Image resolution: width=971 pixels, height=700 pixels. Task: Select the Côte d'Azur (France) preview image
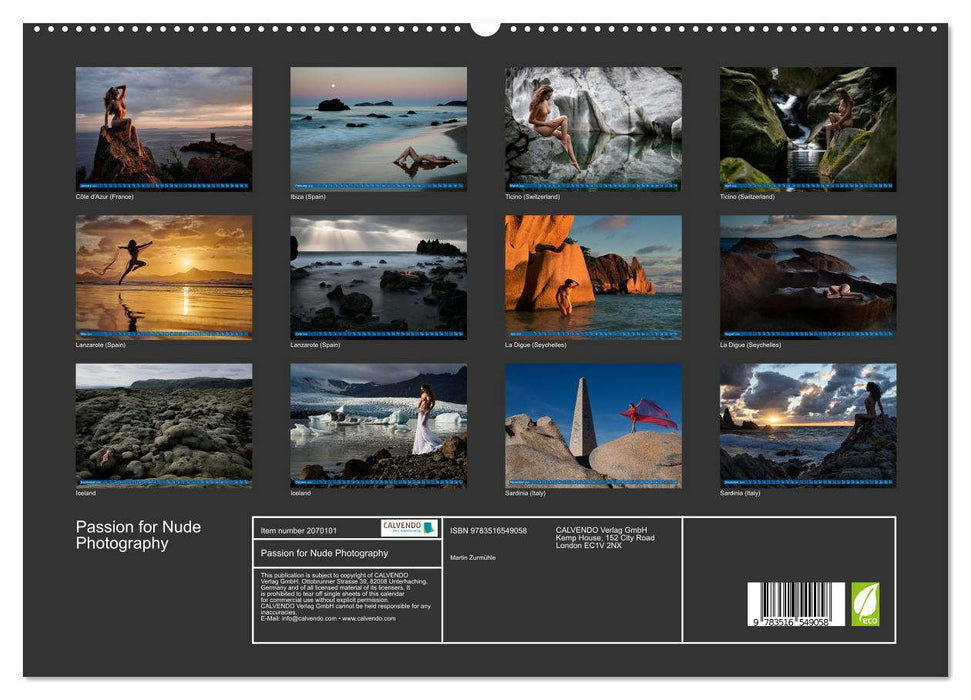click(x=163, y=125)
